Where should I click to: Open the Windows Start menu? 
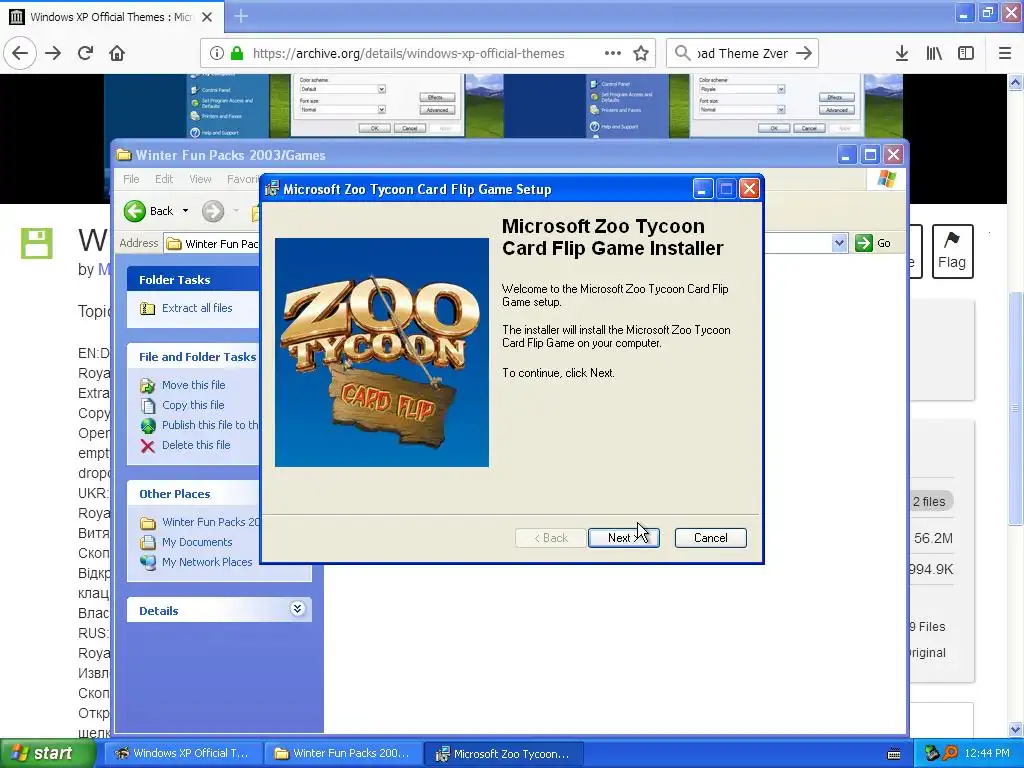click(x=46, y=754)
